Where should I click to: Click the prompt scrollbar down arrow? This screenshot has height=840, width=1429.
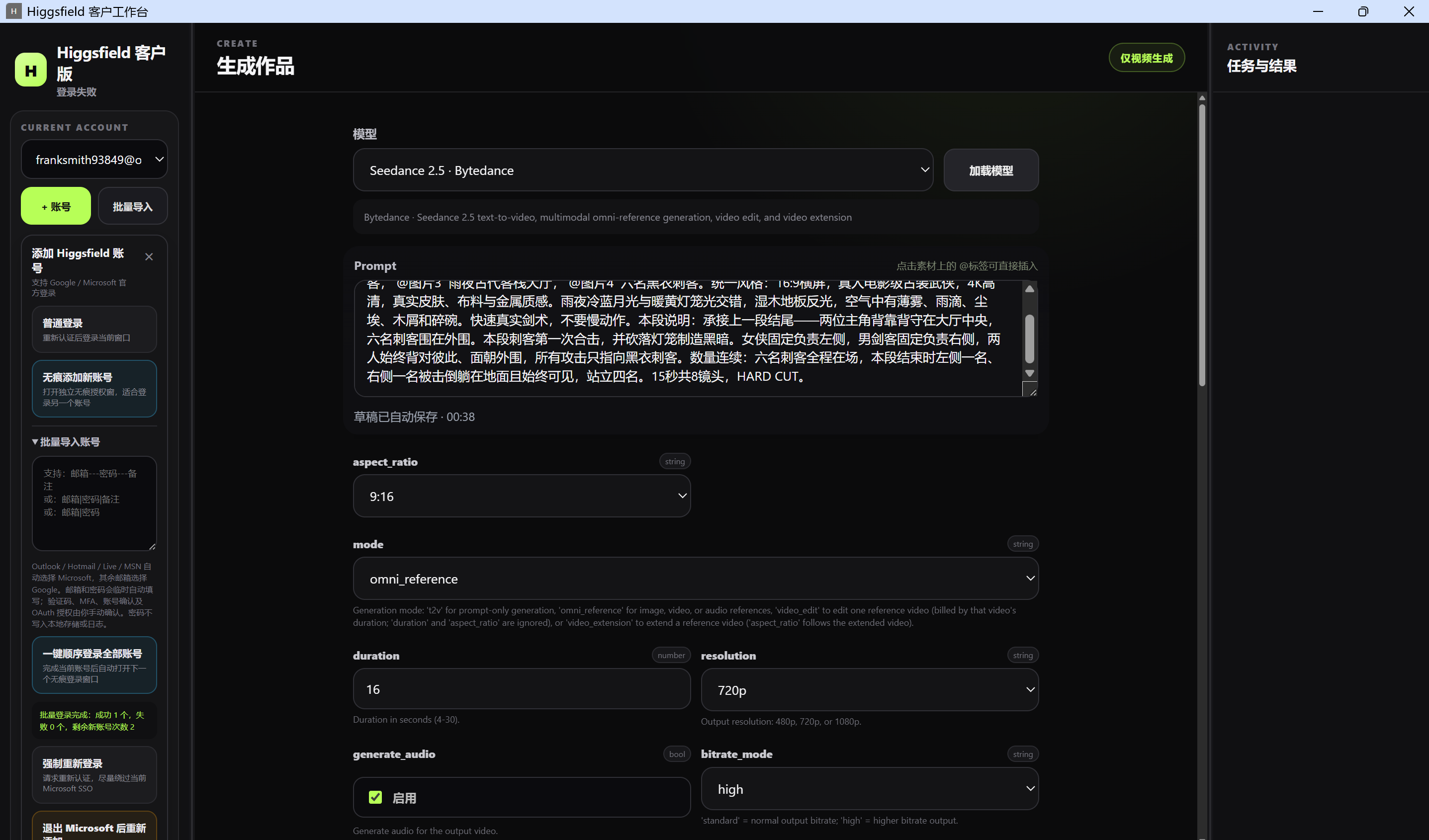tap(1030, 373)
